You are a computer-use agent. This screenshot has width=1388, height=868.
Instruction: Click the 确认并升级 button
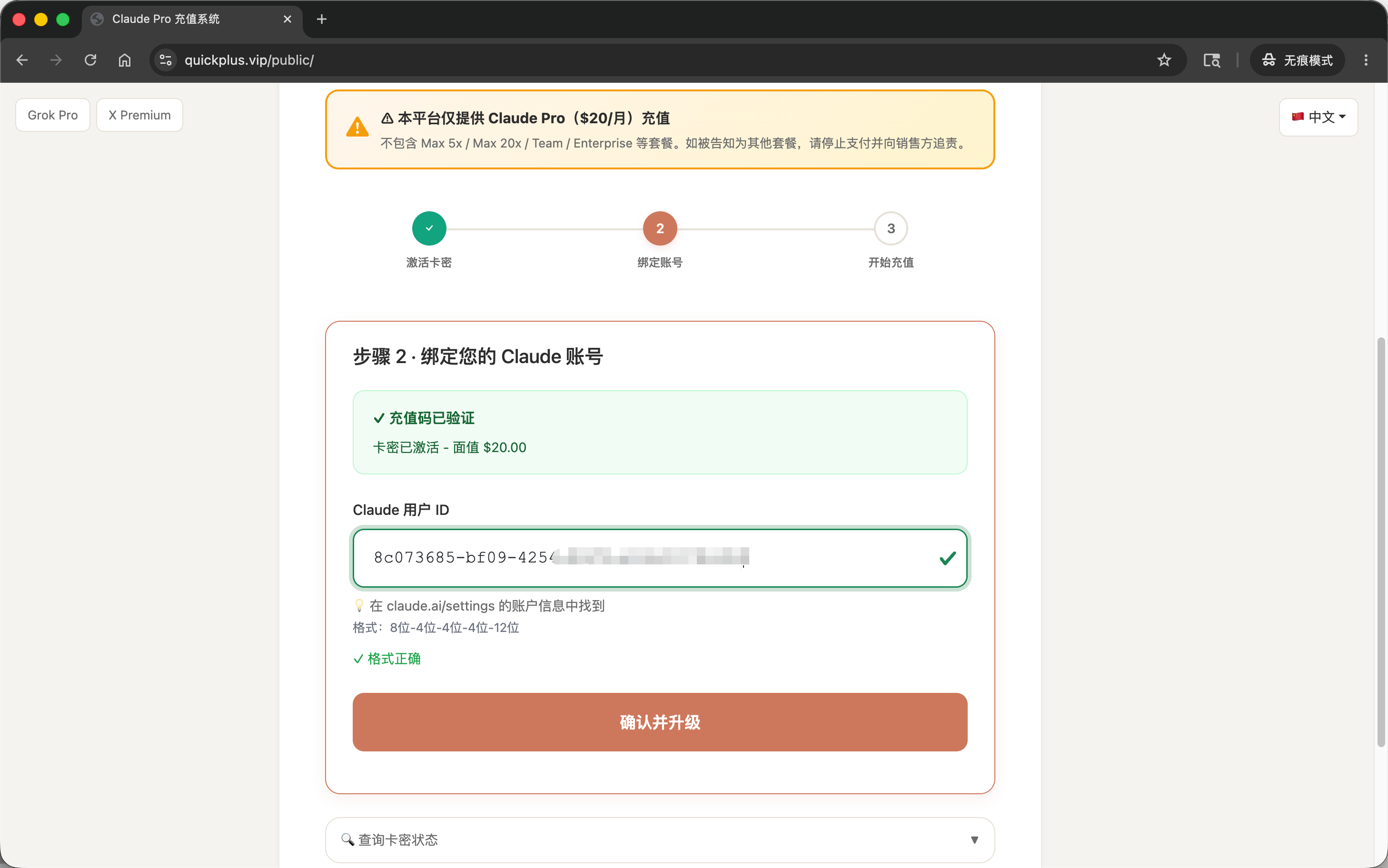tap(660, 721)
